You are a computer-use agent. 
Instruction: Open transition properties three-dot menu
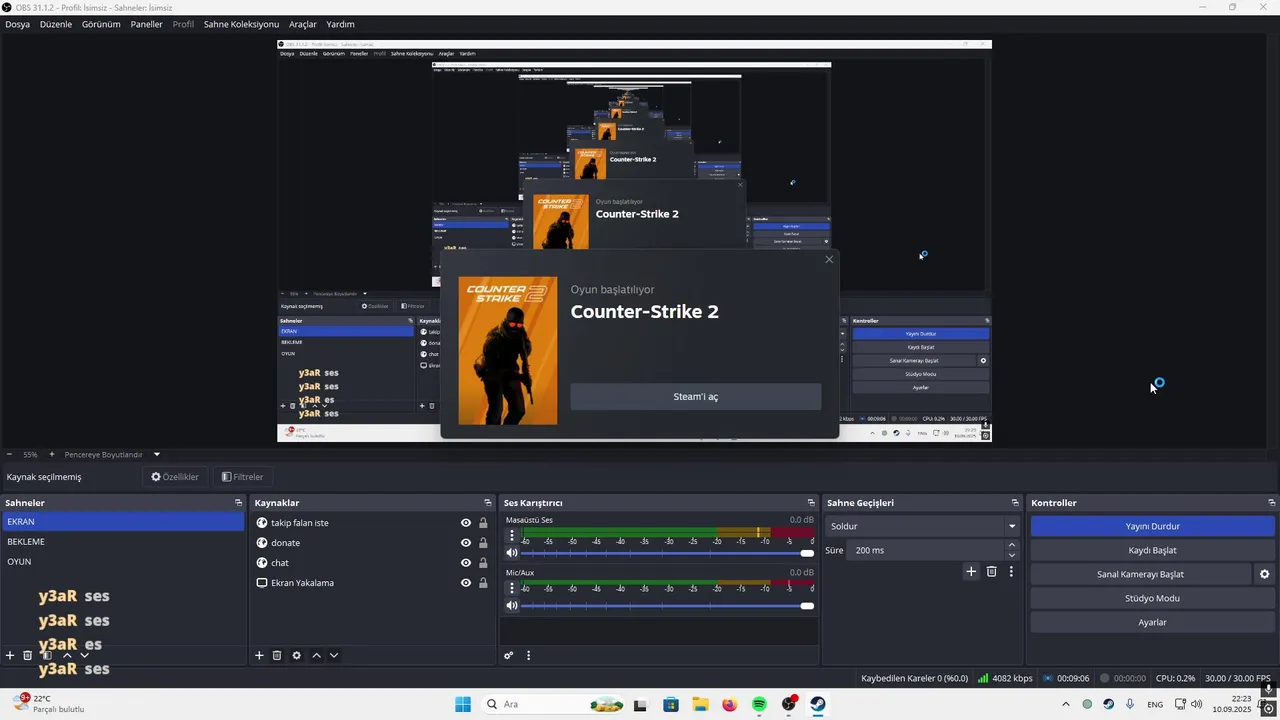point(1011,571)
